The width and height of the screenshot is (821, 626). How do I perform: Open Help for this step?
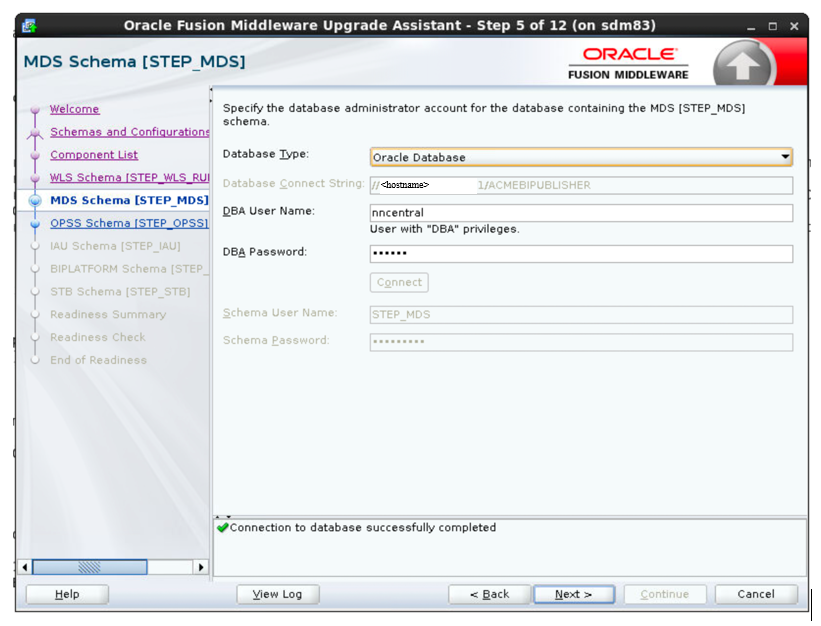pyautogui.click(x=67, y=594)
